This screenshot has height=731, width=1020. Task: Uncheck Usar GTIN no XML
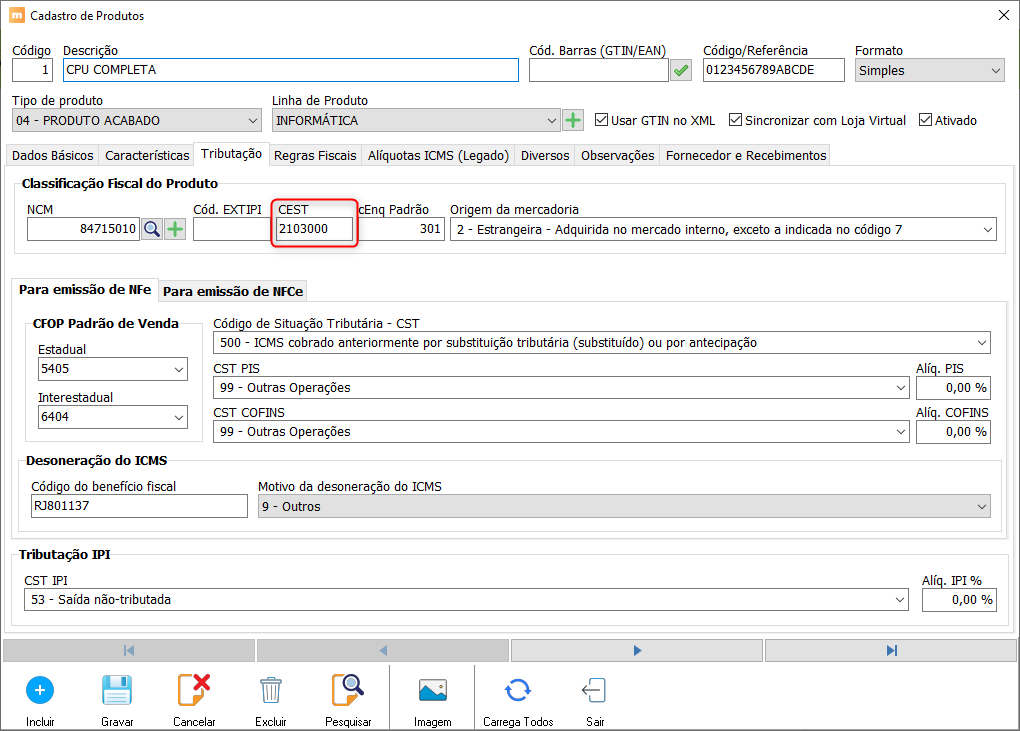pyautogui.click(x=601, y=120)
